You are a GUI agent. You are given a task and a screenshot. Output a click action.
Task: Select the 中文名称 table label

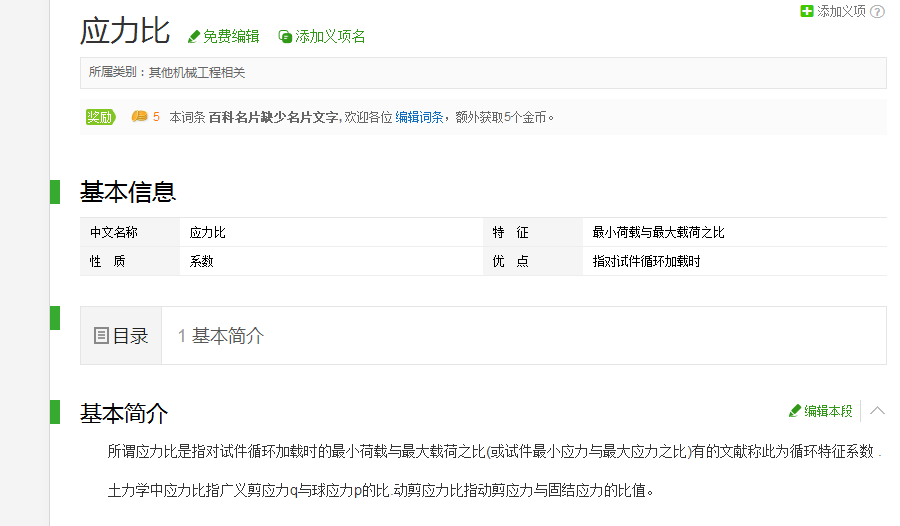coord(114,232)
